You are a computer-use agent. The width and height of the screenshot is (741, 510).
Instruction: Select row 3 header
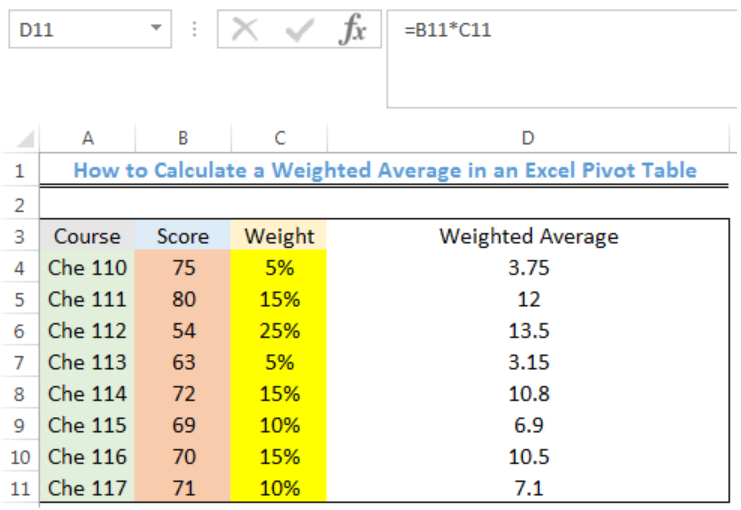[19, 236]
